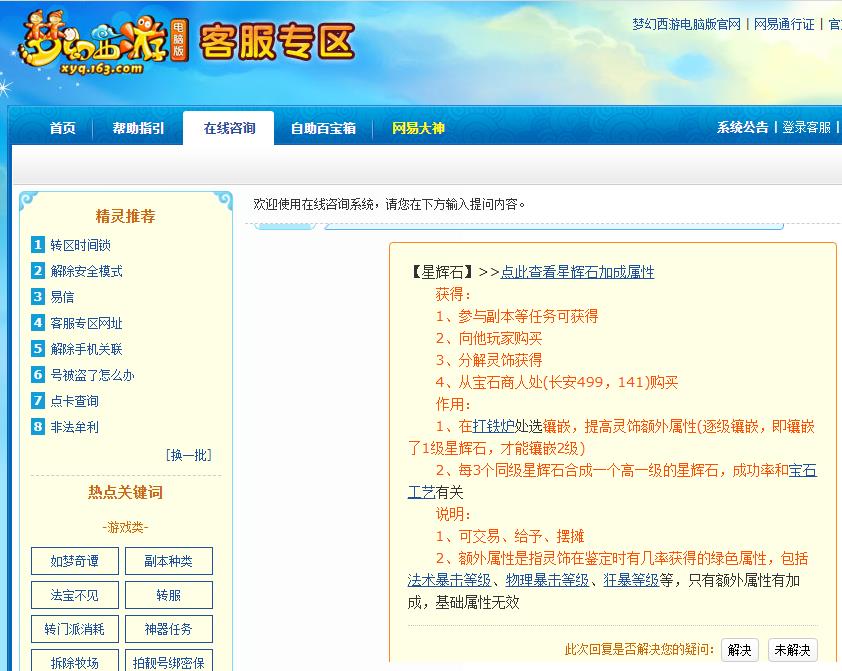
Task: Open the 客服专区网址 recommendation
Action: tap(86, 323)
